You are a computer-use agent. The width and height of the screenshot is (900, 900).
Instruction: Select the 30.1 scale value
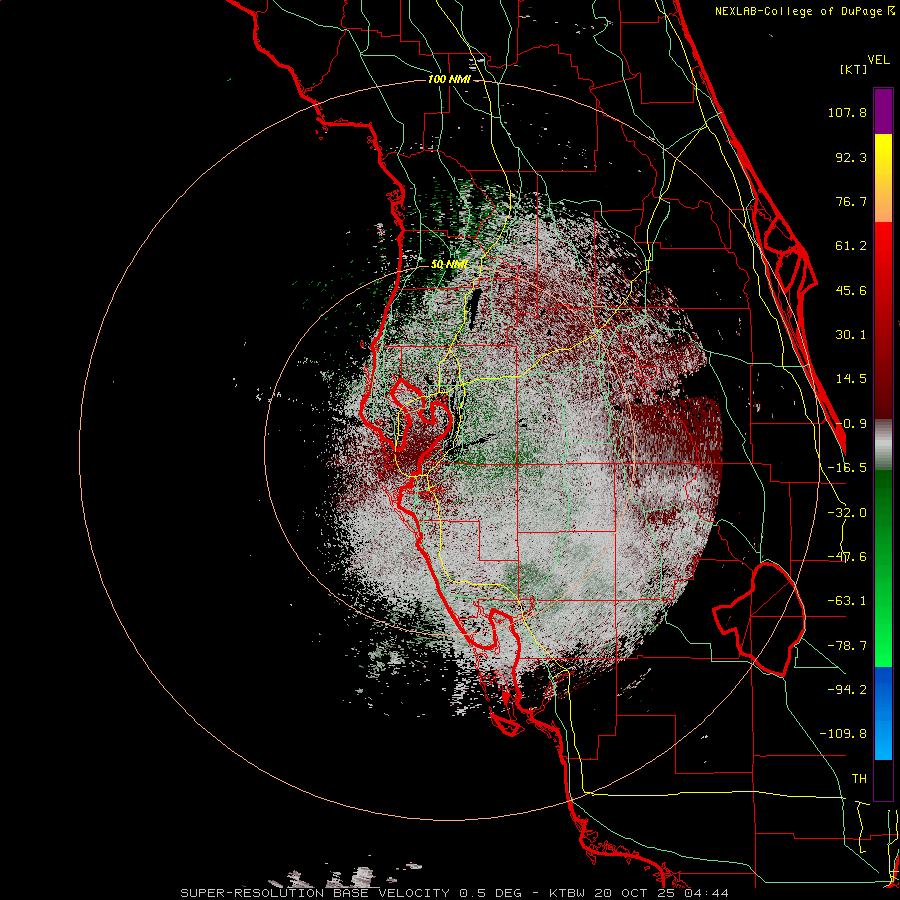coord(851,335)
